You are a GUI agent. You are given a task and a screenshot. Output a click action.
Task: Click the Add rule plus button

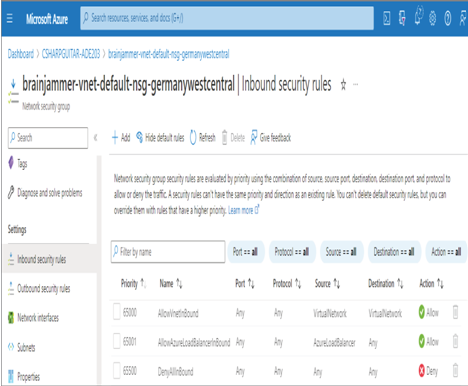click(121, 137)
